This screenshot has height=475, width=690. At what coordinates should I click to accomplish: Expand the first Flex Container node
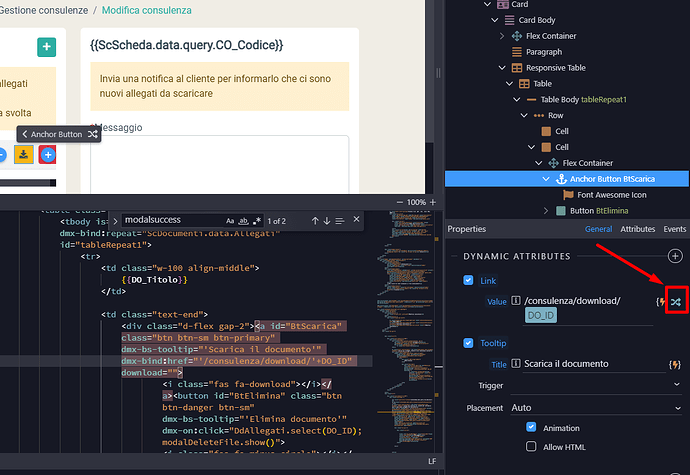502,36
